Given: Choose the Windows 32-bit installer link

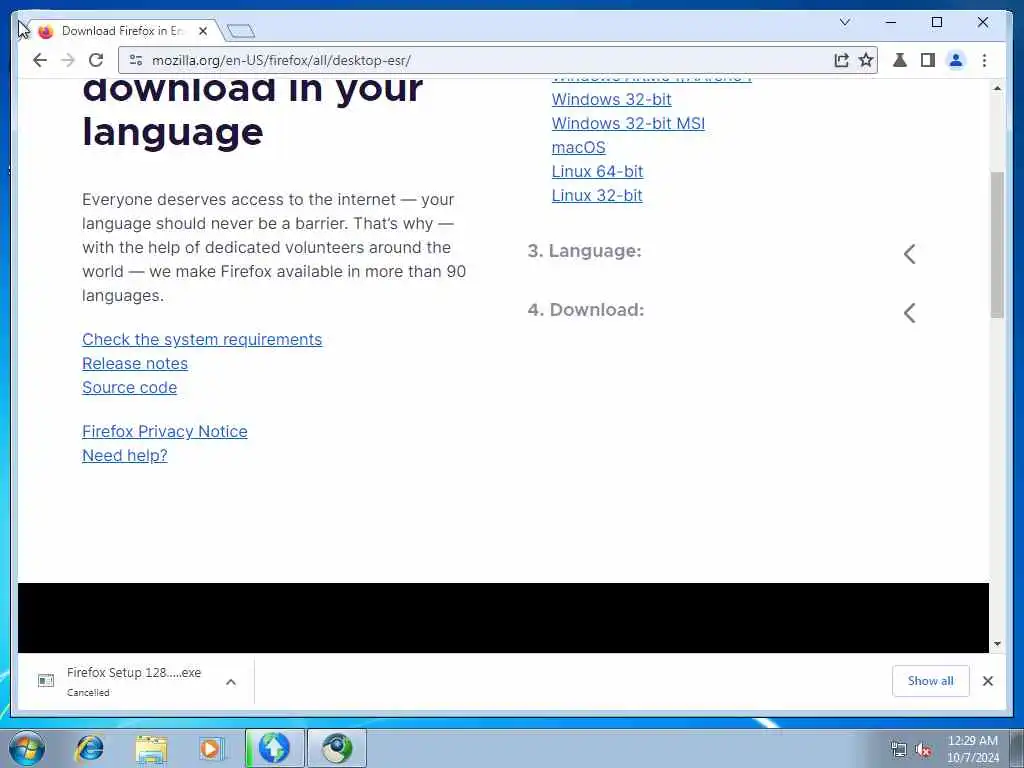Looking at the screenshot, I should tap(611, 99).
